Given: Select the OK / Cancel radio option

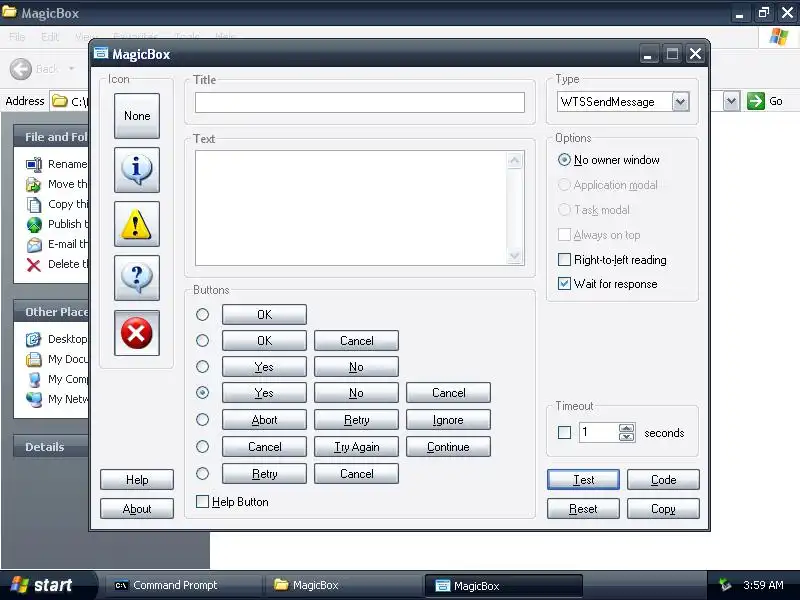Looking at the screenshot, I should click(203, 340).
